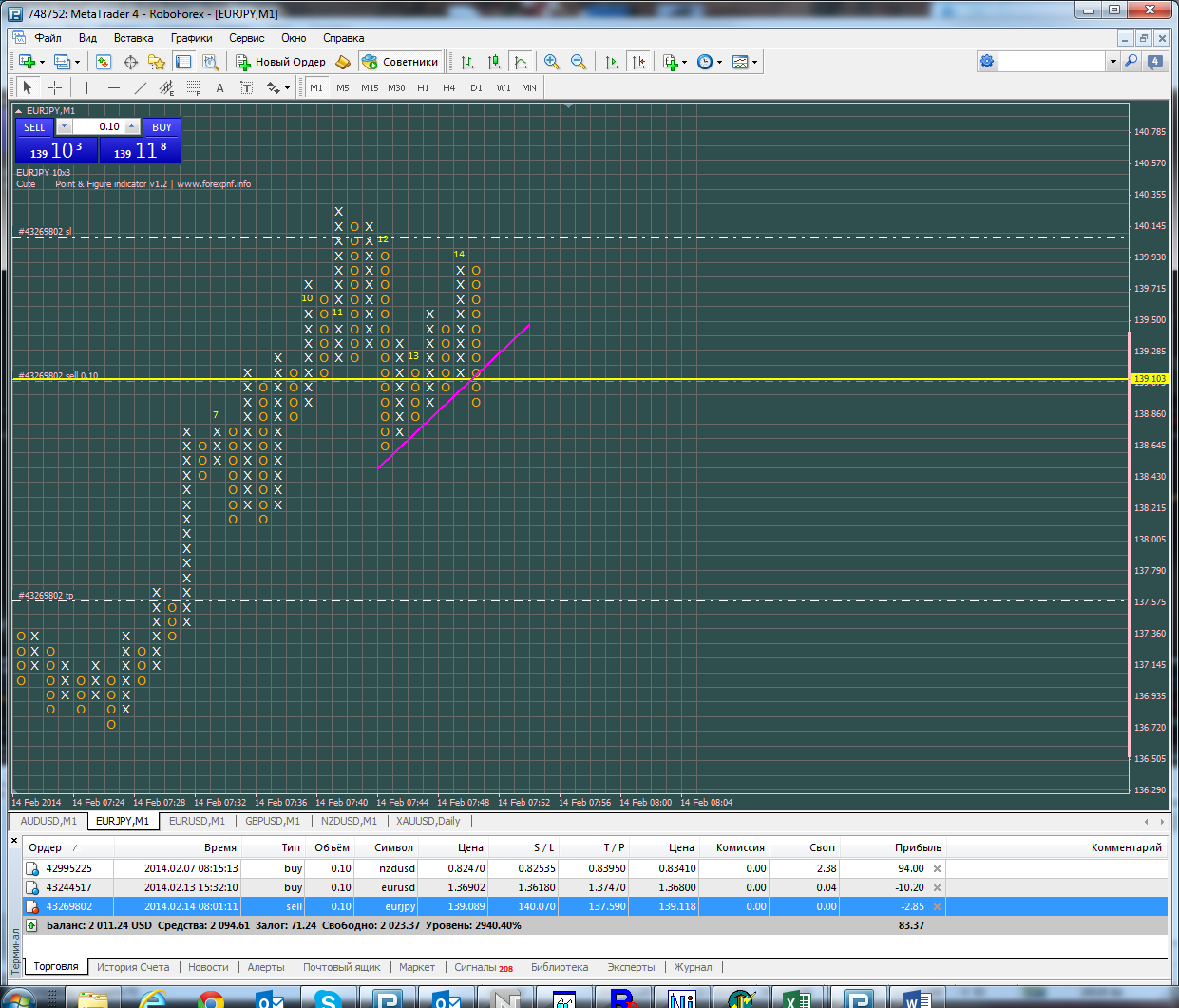The width and height of the screenshot is (1179, 1008).
Task: Switch to the AUDUSD,M1 chart tab
Action: pos(48,821)
